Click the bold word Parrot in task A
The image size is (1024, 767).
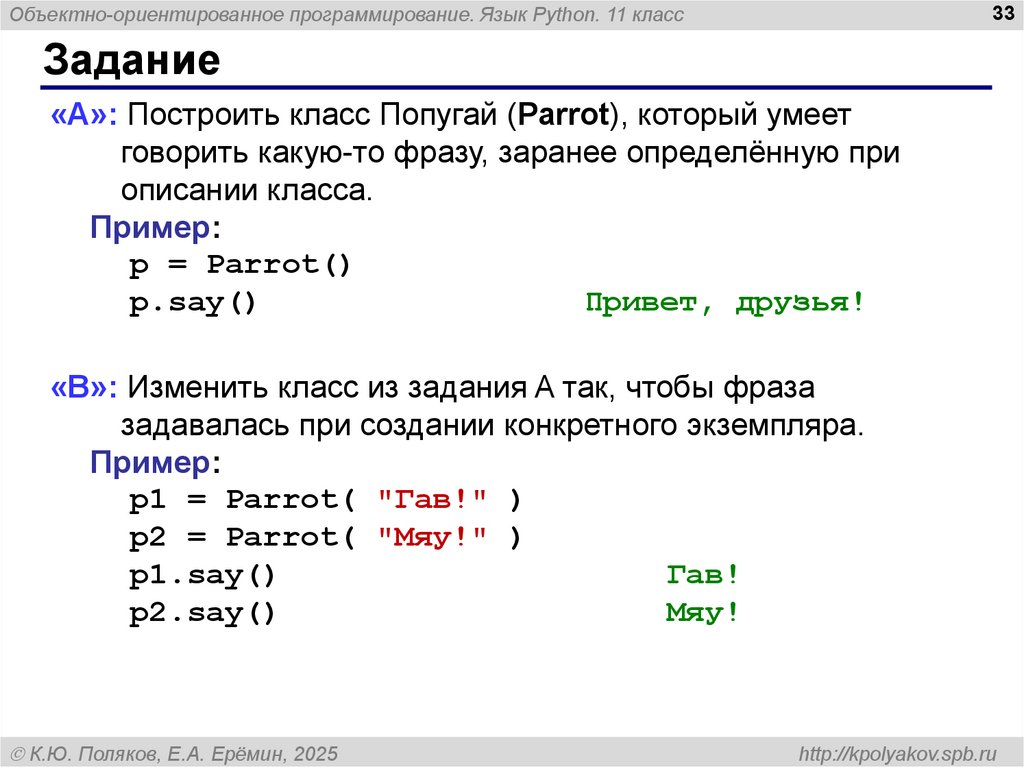(562, 116)
